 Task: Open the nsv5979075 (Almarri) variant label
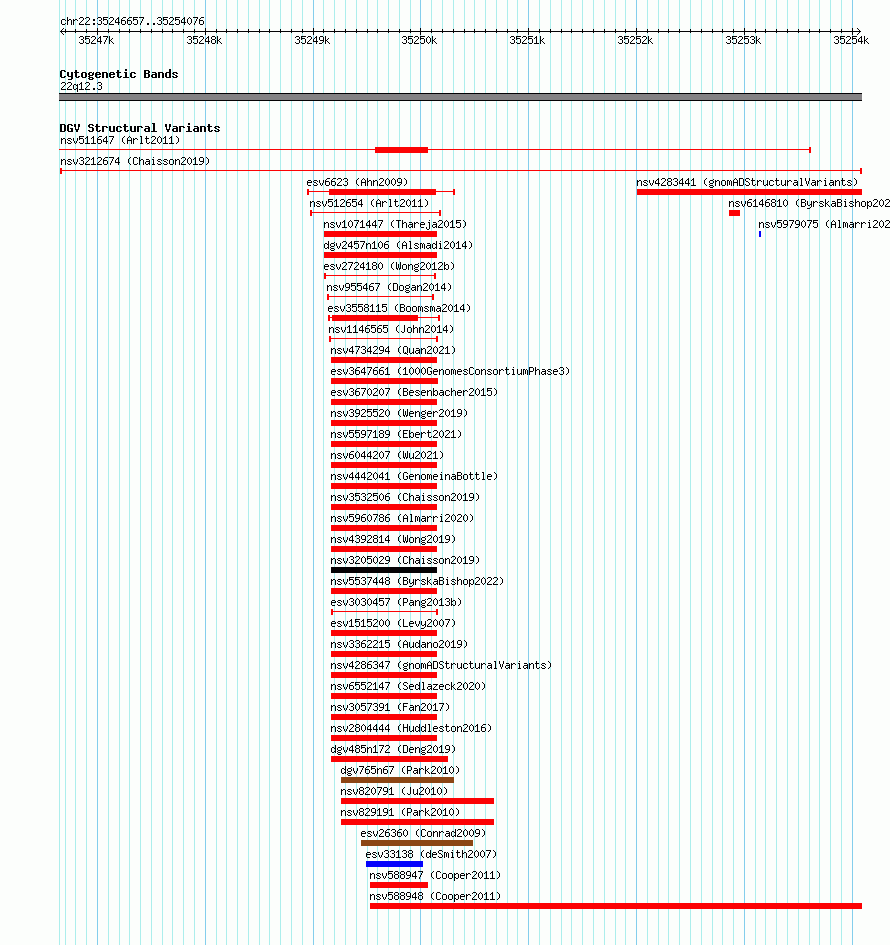pos(824,224)
